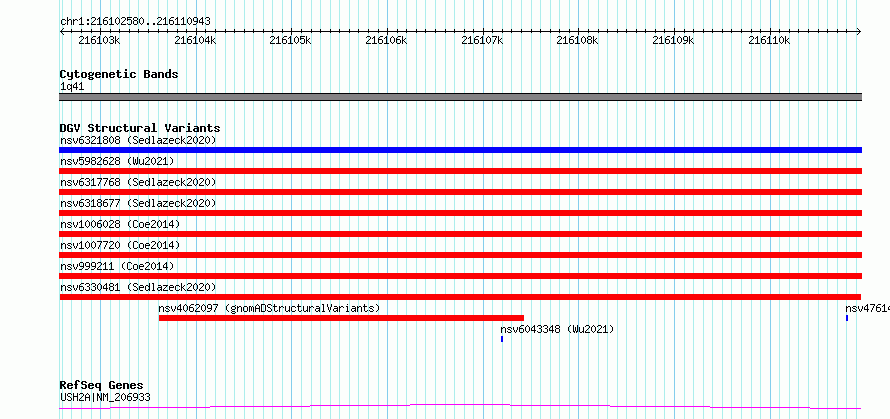Select the 216104k ruler tick label

(195, 40)
